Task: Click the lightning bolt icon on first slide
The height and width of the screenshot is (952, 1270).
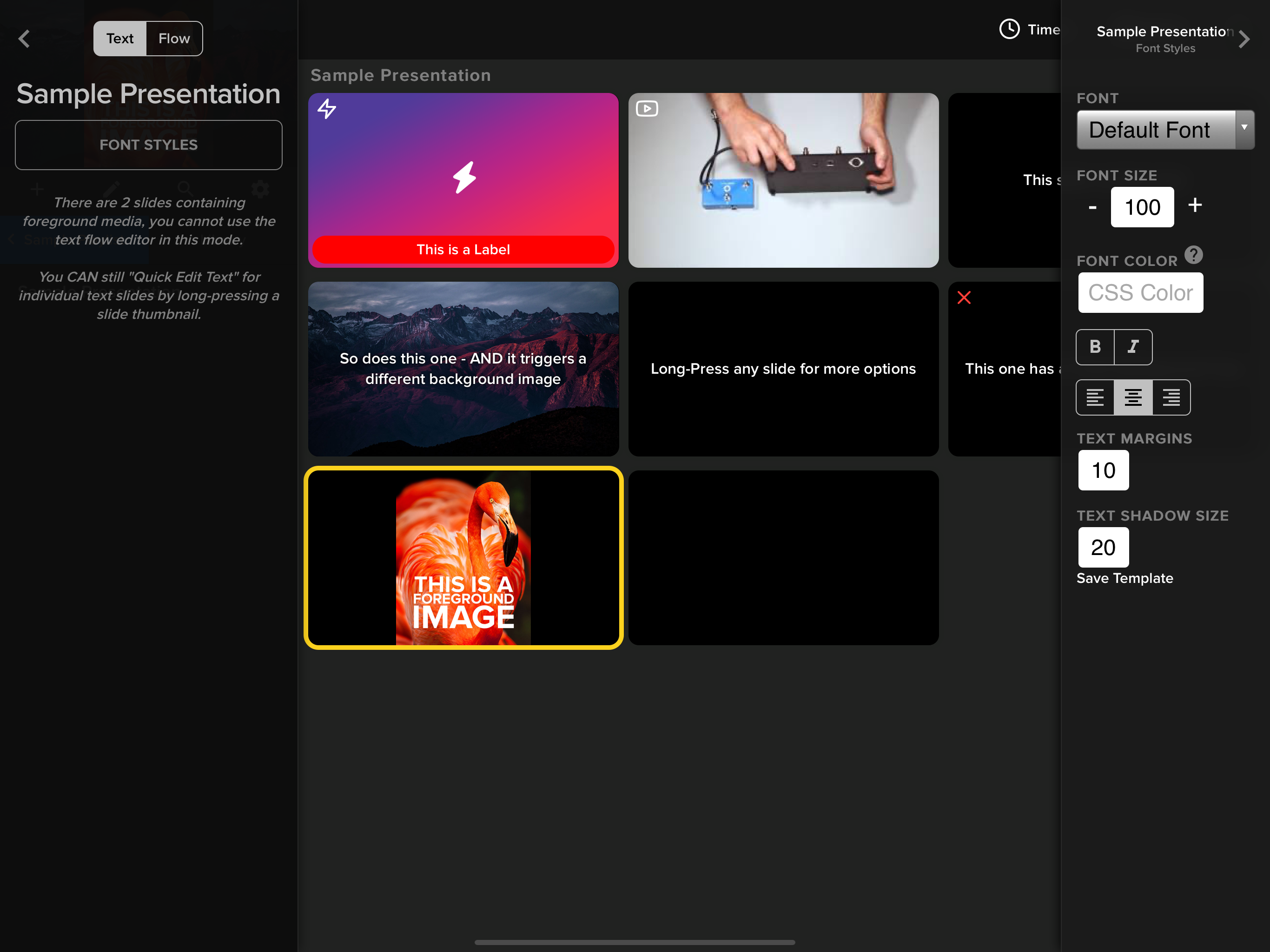Action: click(x=327, y=108)
